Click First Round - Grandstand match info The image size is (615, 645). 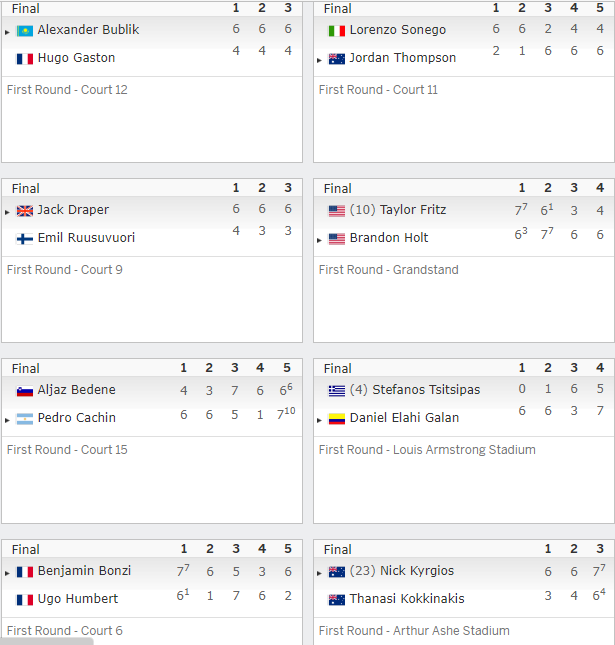coord(388,270)
